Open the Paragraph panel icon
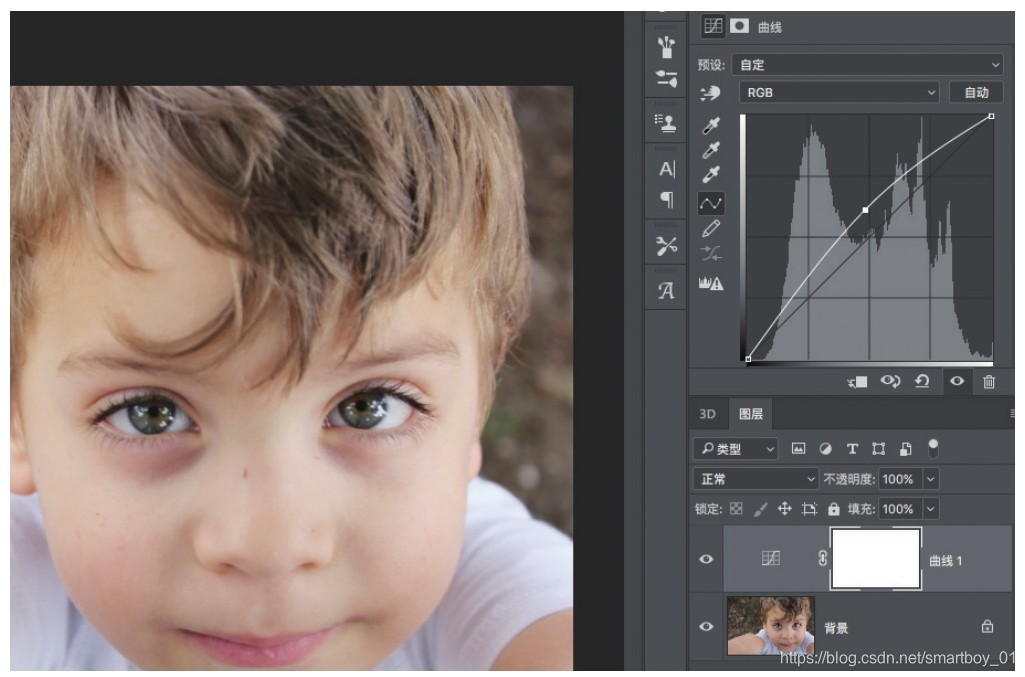The height and width of the screenshot is (677, 1025). [667, 199]
